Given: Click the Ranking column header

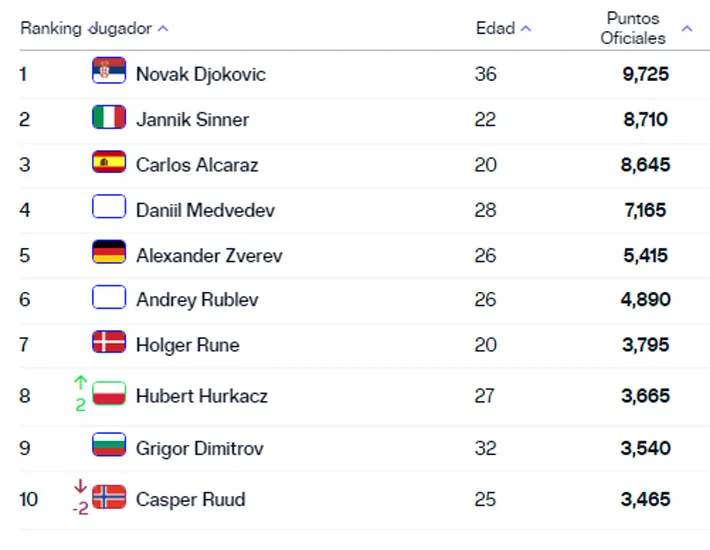Looking at the screenshot, I should 51,28.
